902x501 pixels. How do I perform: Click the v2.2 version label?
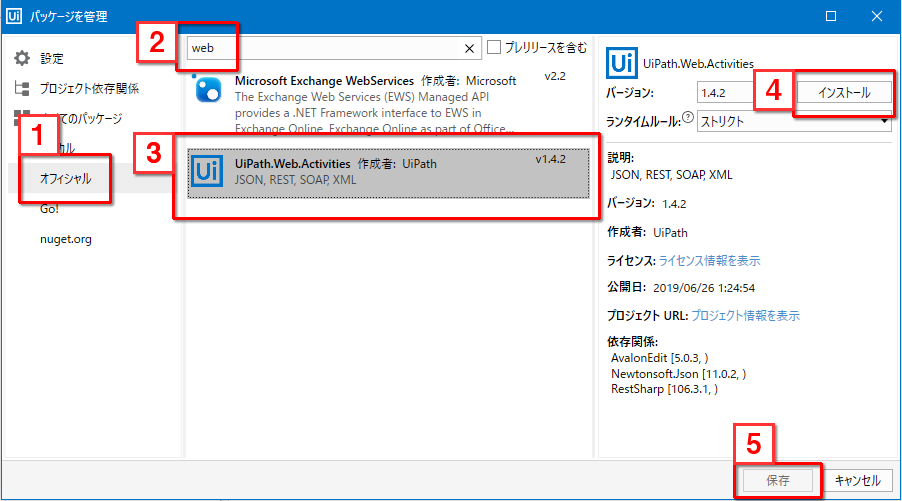(x=555, y=76)
